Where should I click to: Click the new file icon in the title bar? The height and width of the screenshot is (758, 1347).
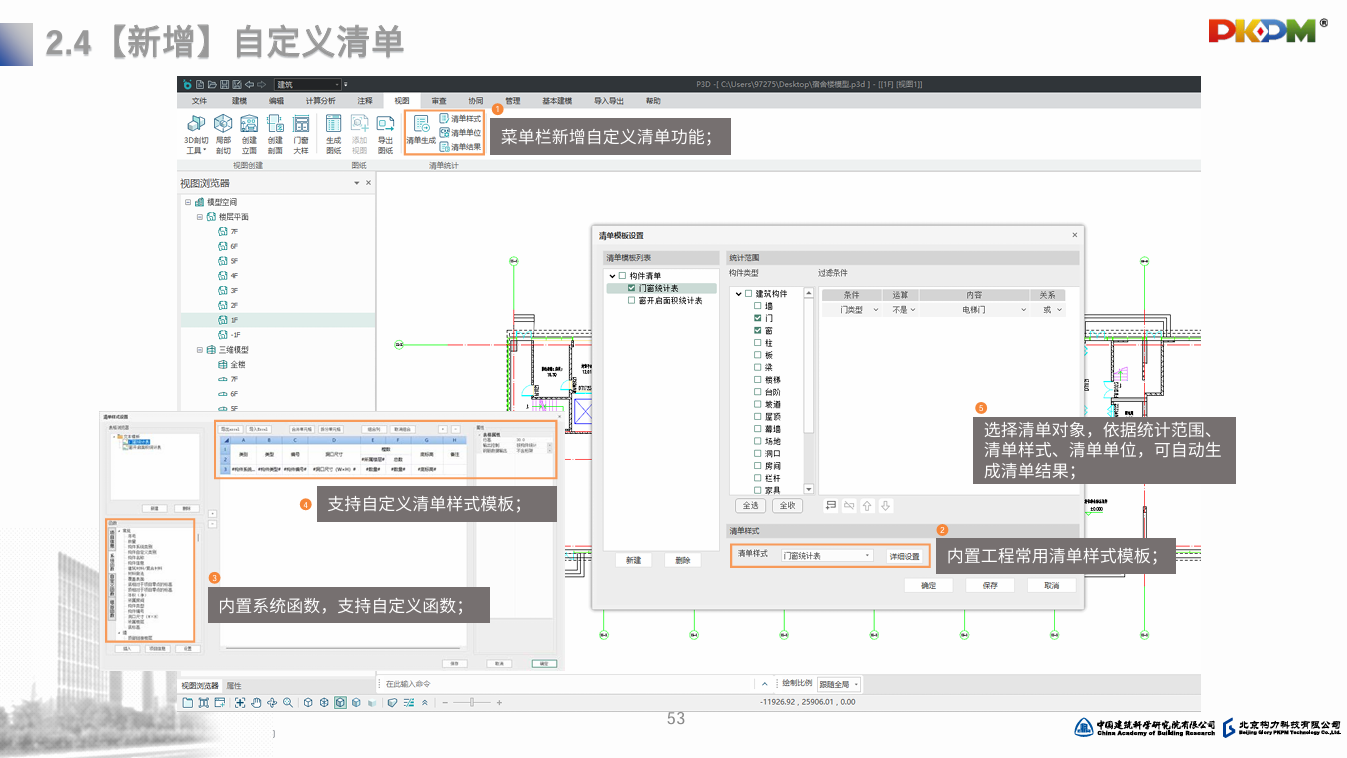pyautogui.click(x=200, y=84)
